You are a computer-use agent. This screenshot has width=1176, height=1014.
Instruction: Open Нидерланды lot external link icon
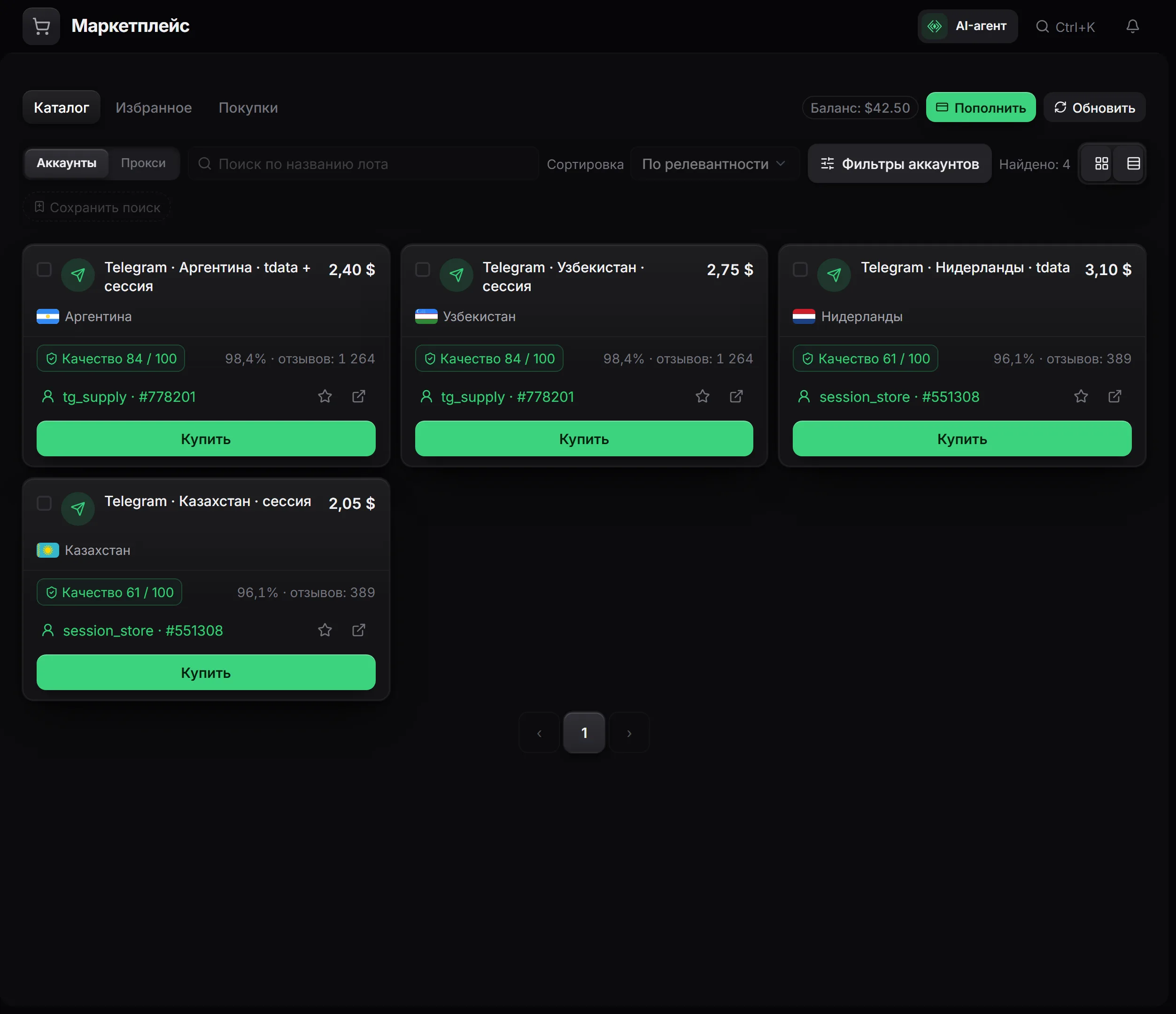click(1114, 396)
